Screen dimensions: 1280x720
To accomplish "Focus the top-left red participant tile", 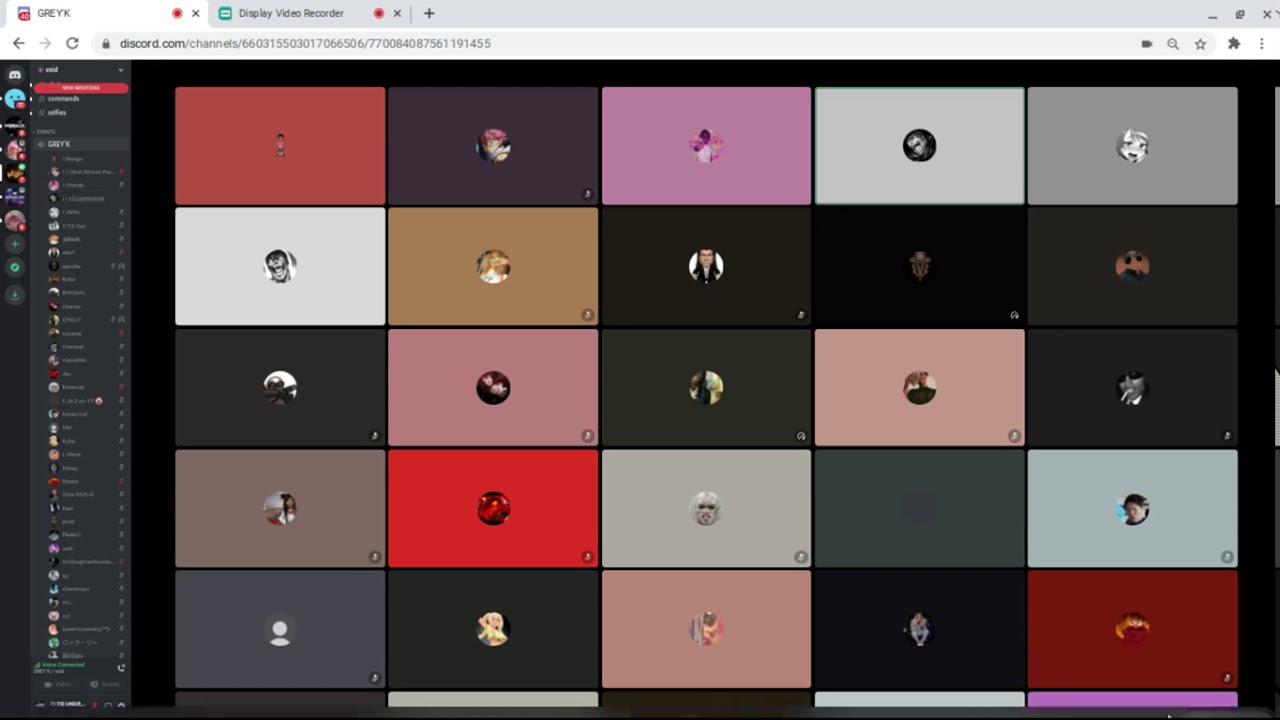I will tap(280, 146).
